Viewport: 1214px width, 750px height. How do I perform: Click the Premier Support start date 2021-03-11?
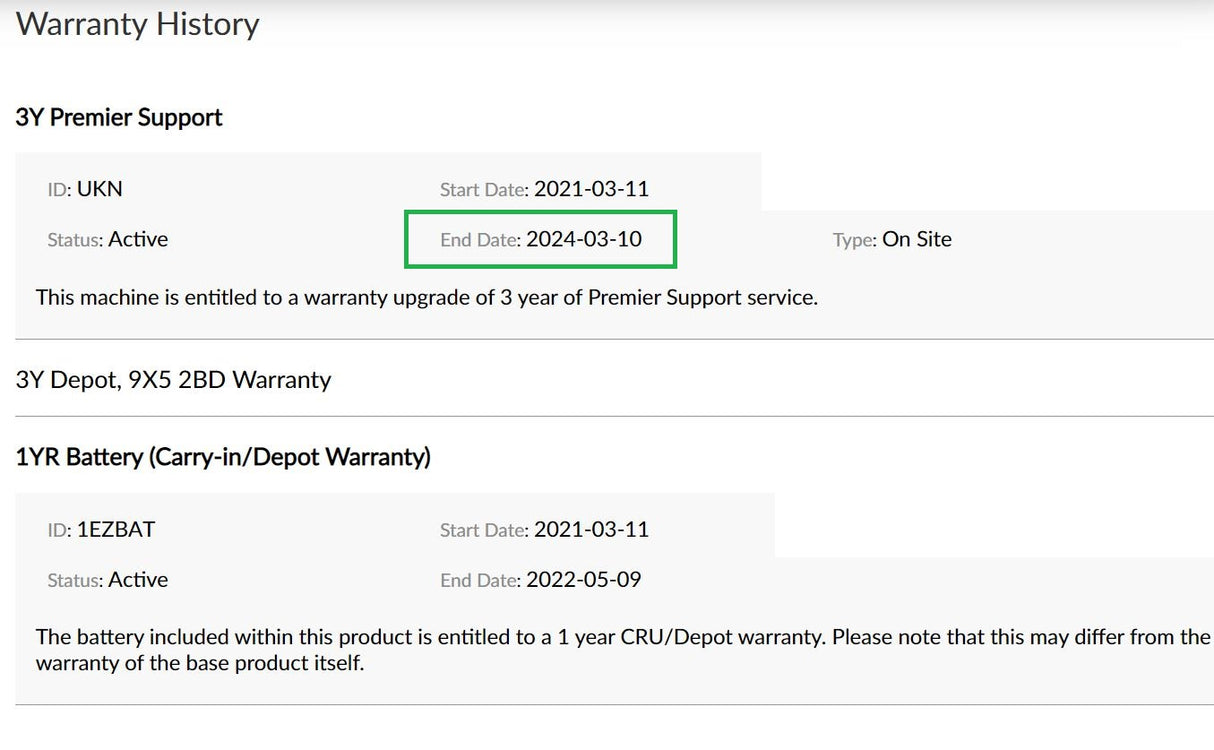pyautogui.click(x=591, y=189)
